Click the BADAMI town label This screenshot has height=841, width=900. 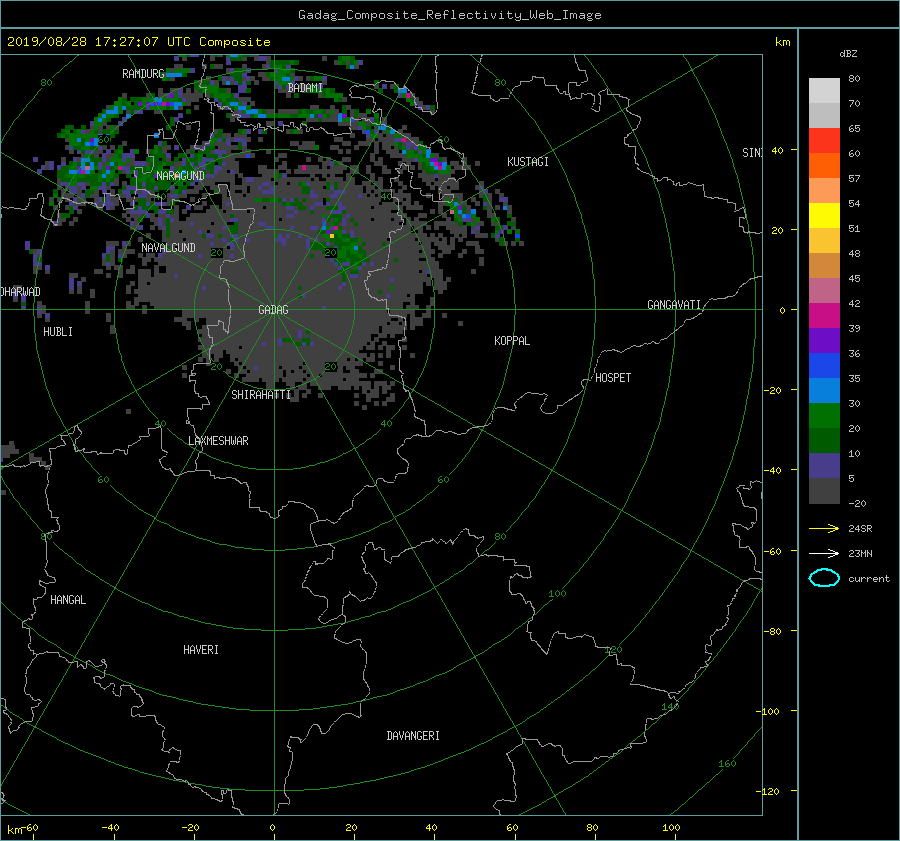[305, 88]
